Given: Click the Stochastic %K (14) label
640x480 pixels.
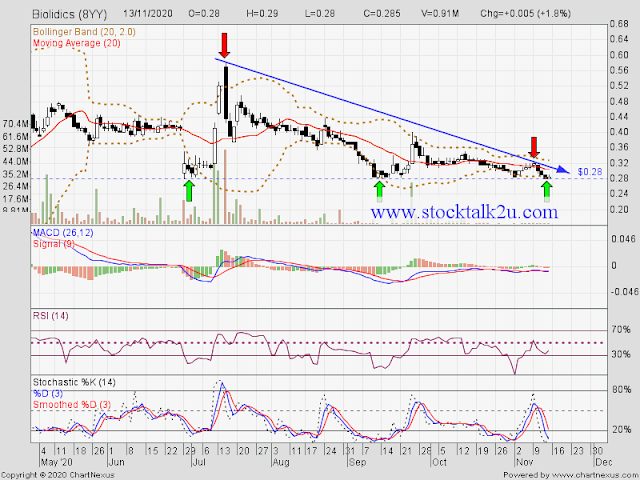Looking at the screenshot, I should coord(74,382).
